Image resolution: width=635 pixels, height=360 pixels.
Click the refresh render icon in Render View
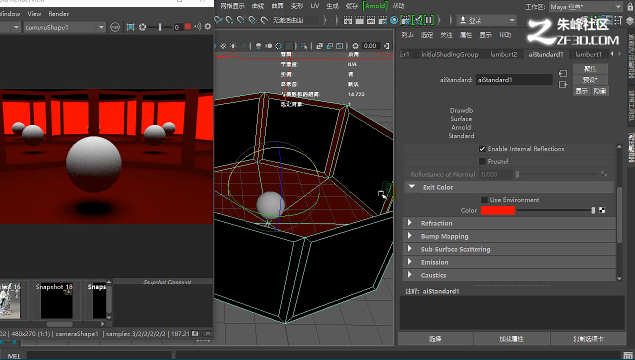pyautogui.click(x=143, y=27)
